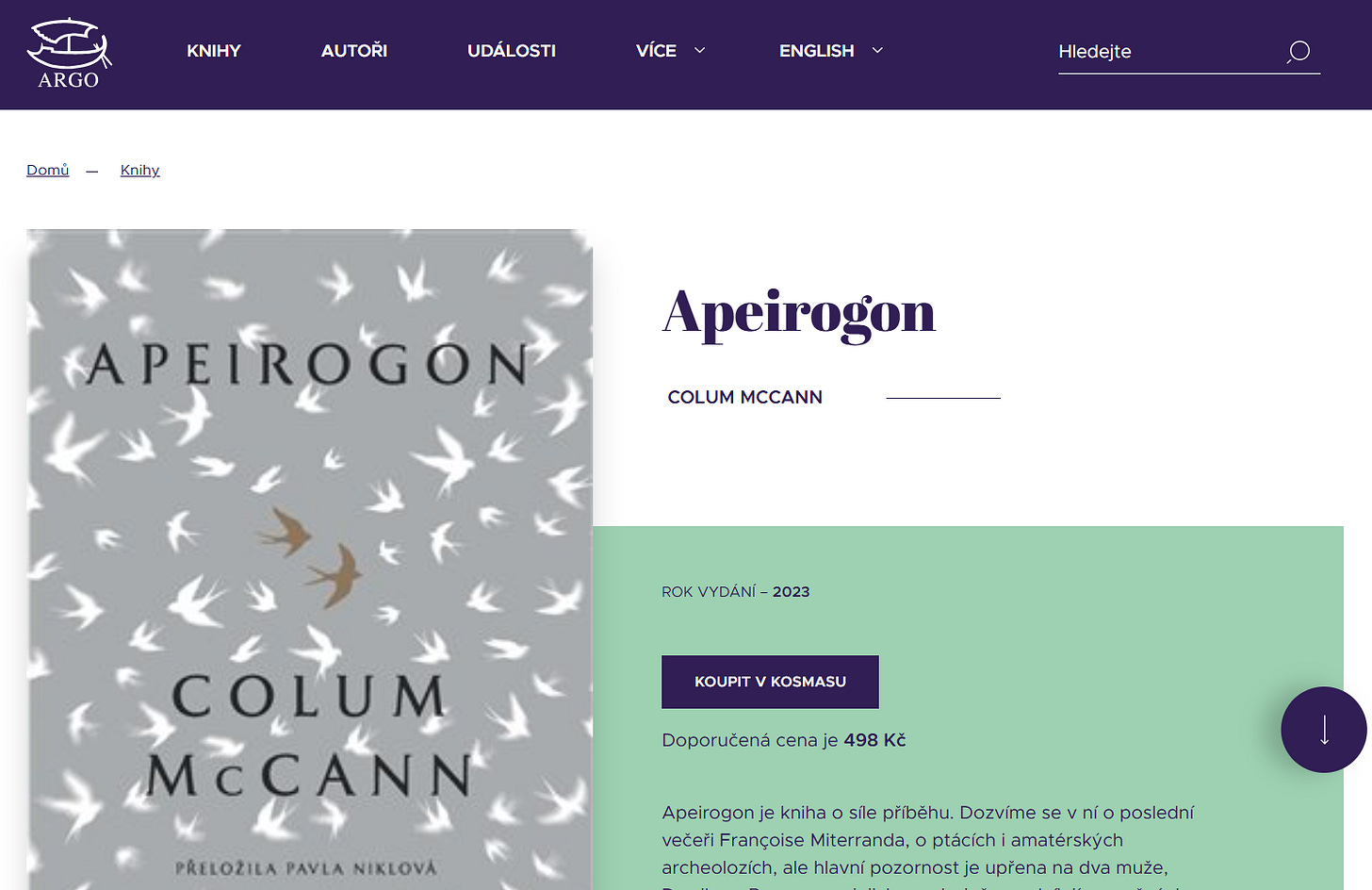1372x890 pixels.
Task: Click the line beside the author name
Action: click(x=943, y=398)
